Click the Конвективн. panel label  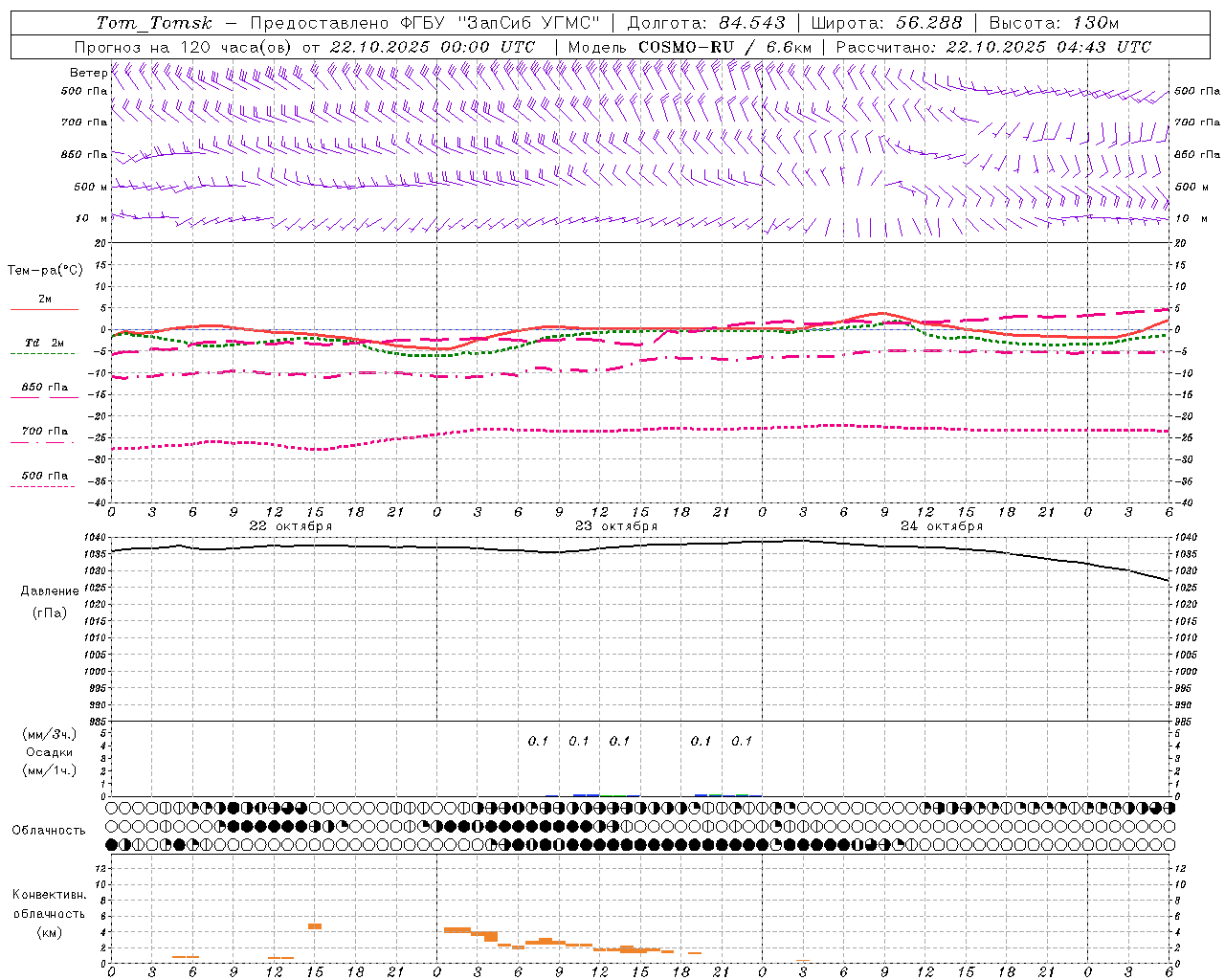point(49,895)
